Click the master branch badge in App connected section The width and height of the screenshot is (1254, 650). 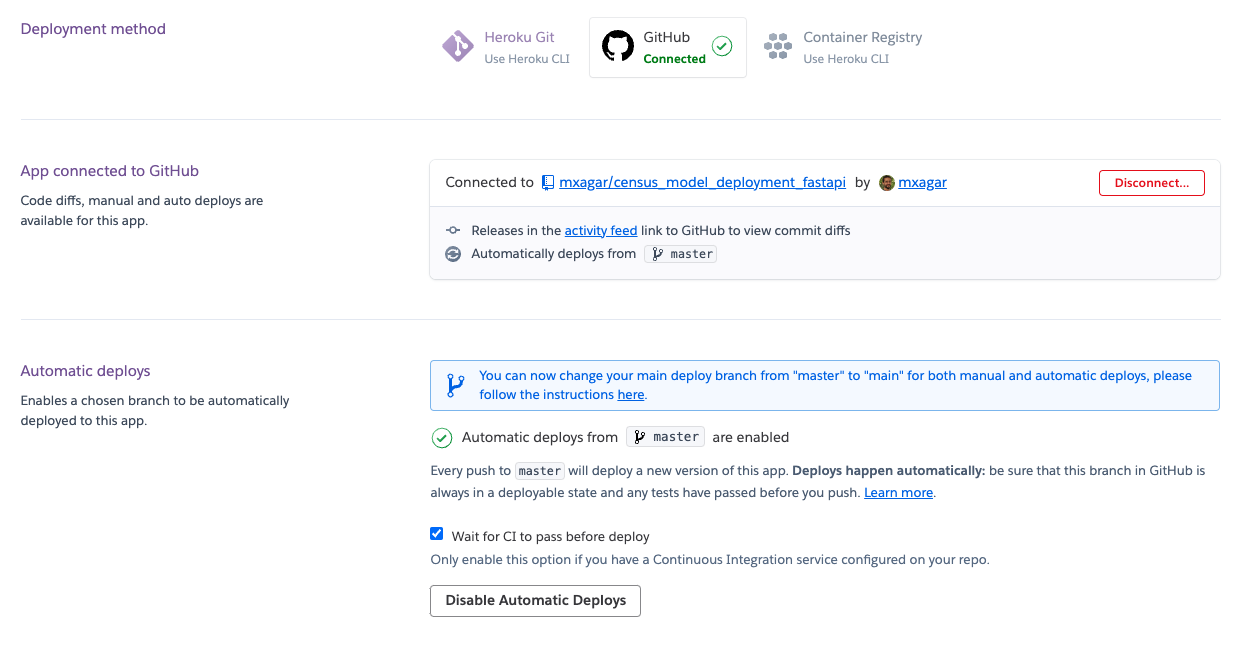[x=681, y=254]
